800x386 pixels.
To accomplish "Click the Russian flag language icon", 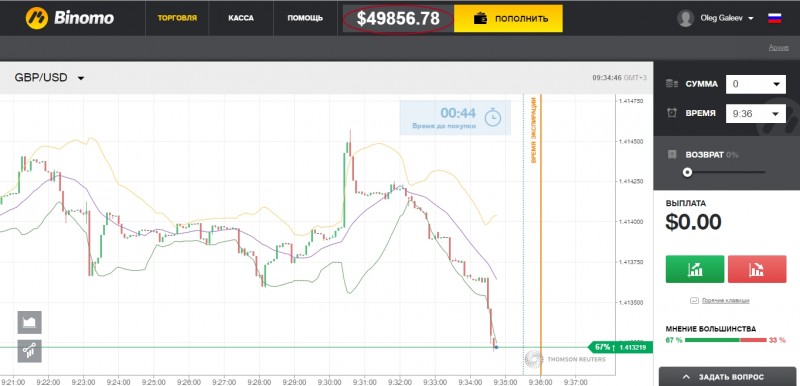I will pos(774,18).
